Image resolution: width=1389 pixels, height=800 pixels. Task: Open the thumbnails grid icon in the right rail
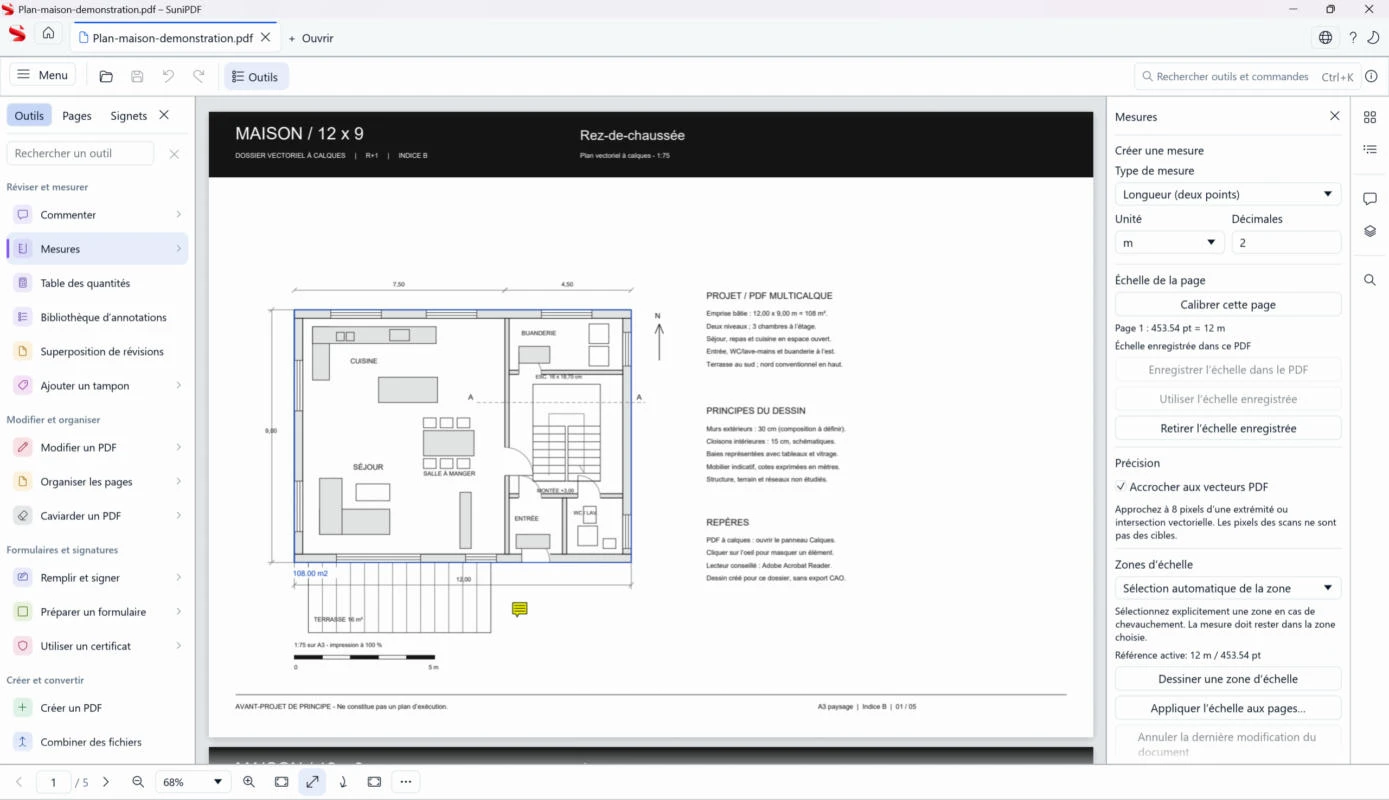(x=1370, y=117)
